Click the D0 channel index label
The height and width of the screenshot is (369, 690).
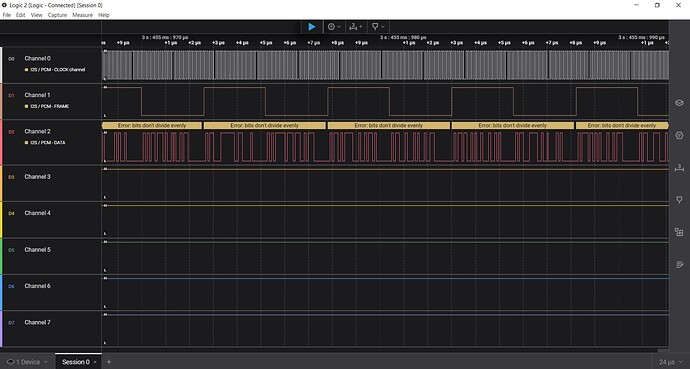11,59
